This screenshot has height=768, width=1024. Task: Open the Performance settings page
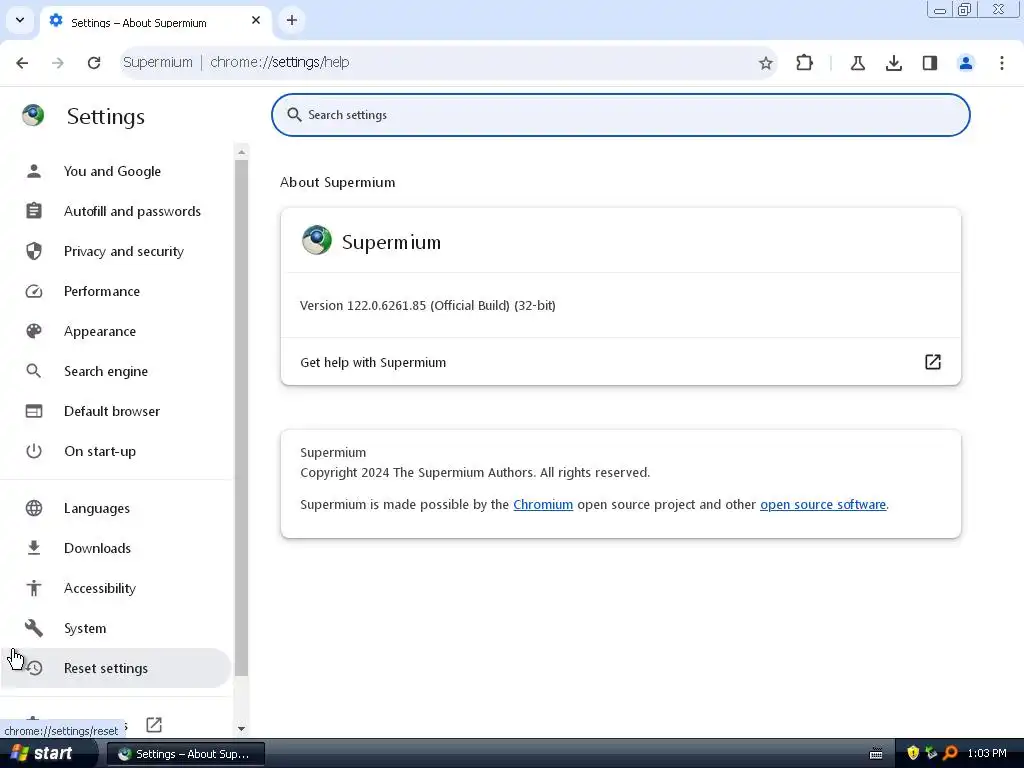coord(116,291)
